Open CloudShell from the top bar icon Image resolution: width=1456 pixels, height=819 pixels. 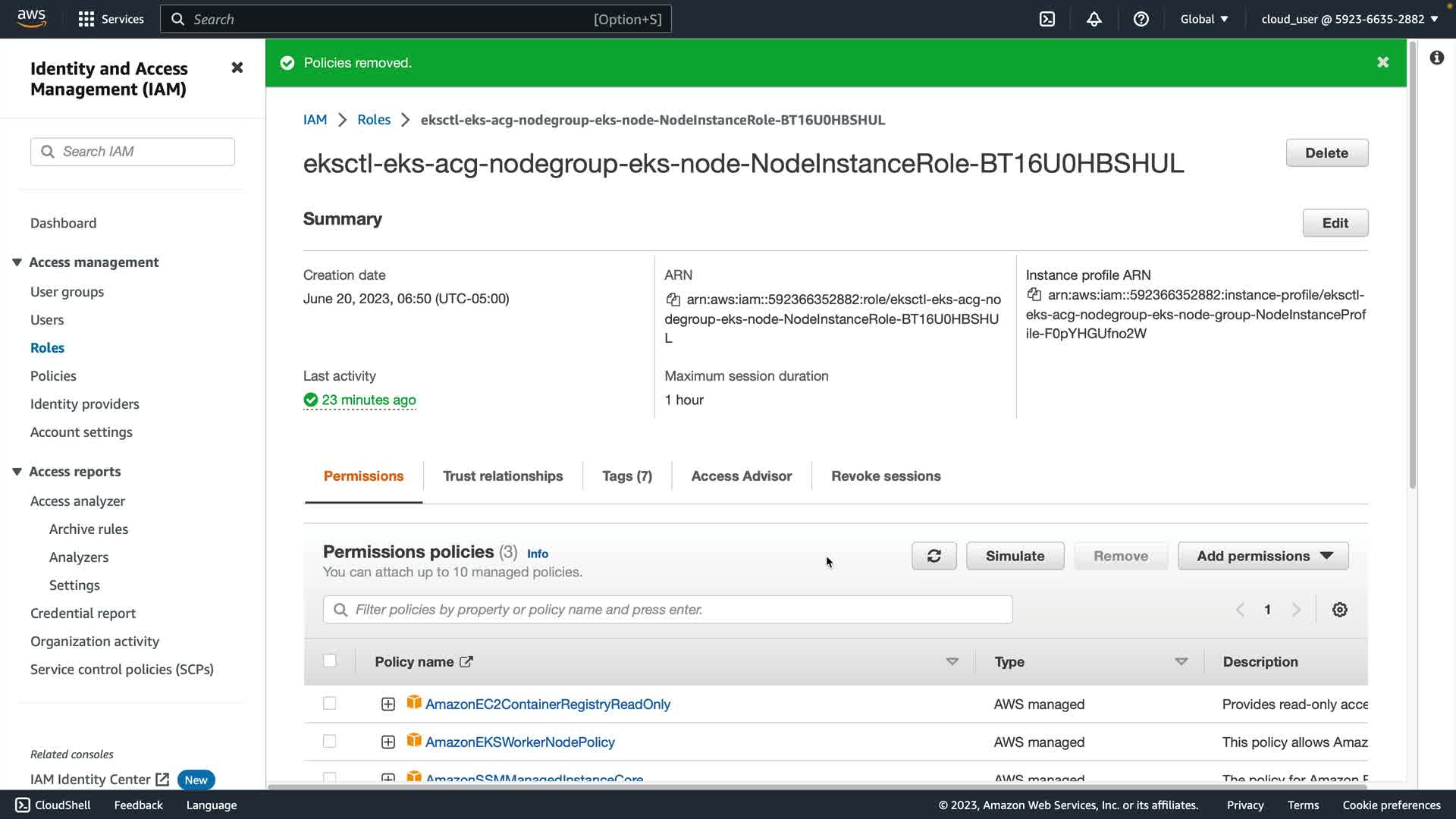pyautogui.click(x=1047, y=19)
